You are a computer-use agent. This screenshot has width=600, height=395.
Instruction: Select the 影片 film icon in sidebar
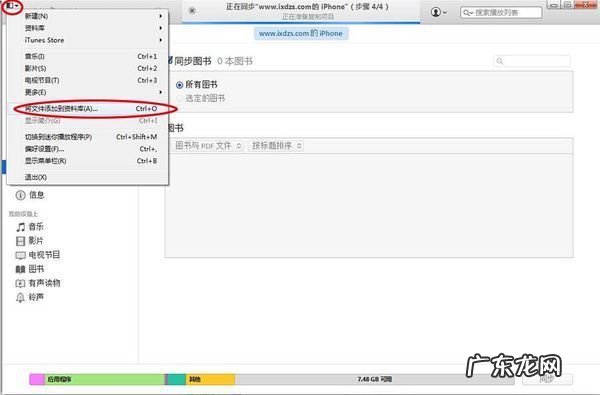click(x=20, y=241)
